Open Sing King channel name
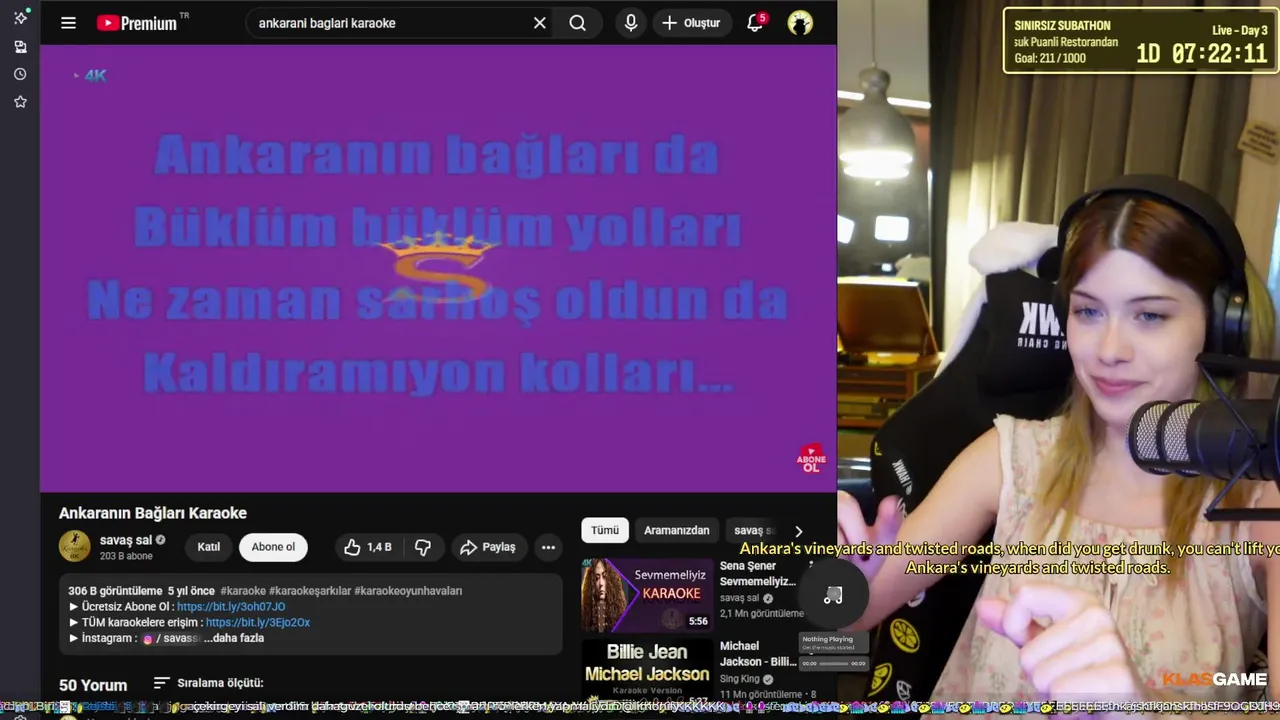The width and height of the screenshot is (1280, 720). (740, 679)
